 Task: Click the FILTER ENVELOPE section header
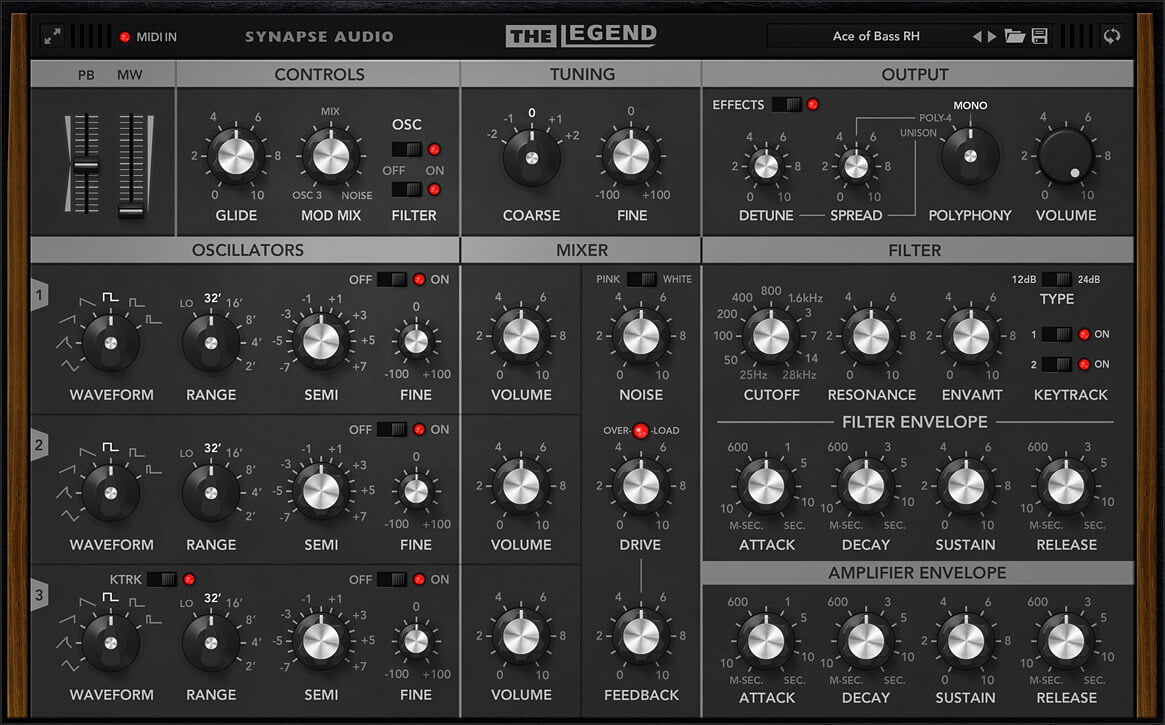[916, 422]
